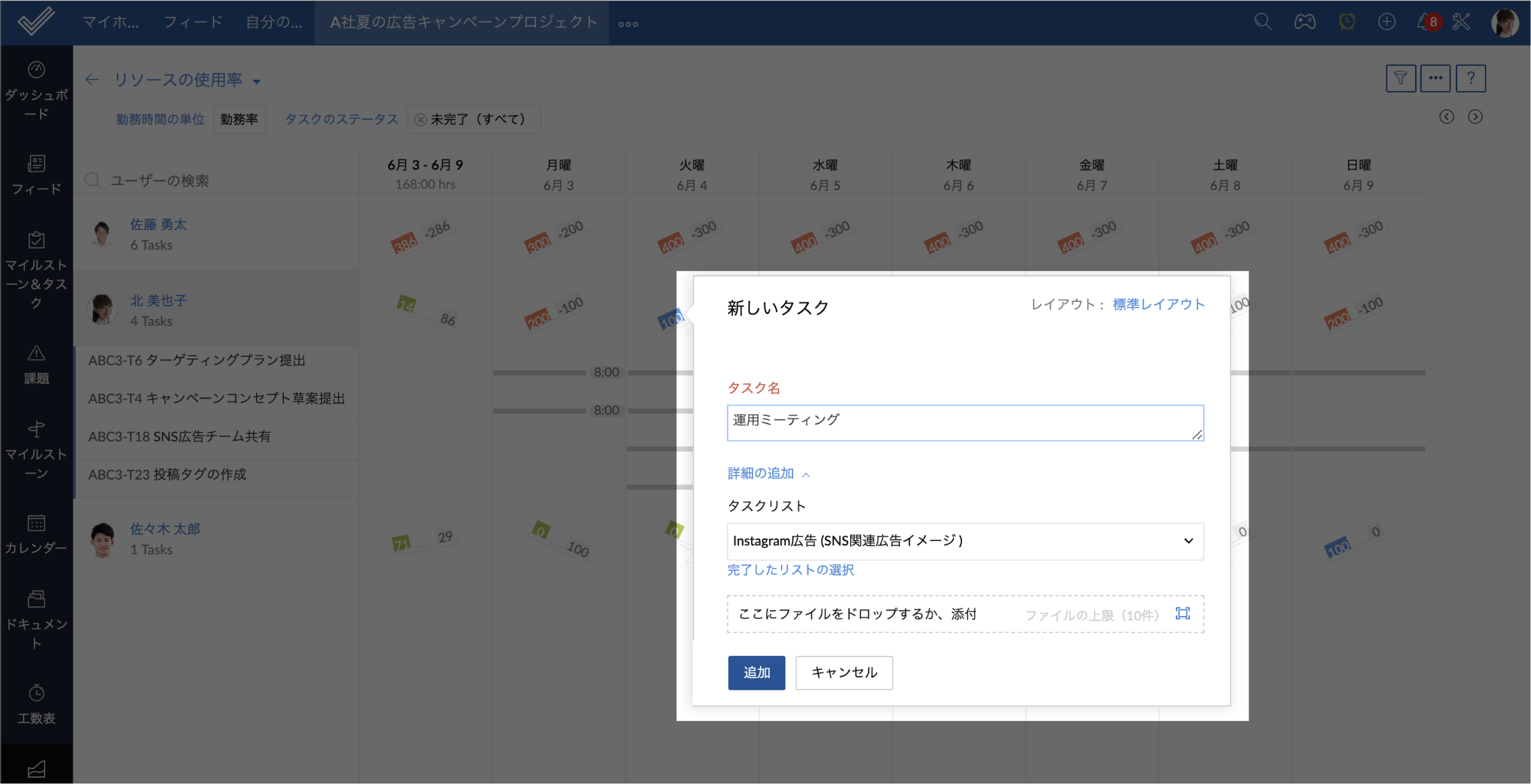Image resolution: width=1531 pixels, height=784 pixels.
Task: Click the 勤務時間の単位 label
Action: pyautogui.click(x=160, y=119)
